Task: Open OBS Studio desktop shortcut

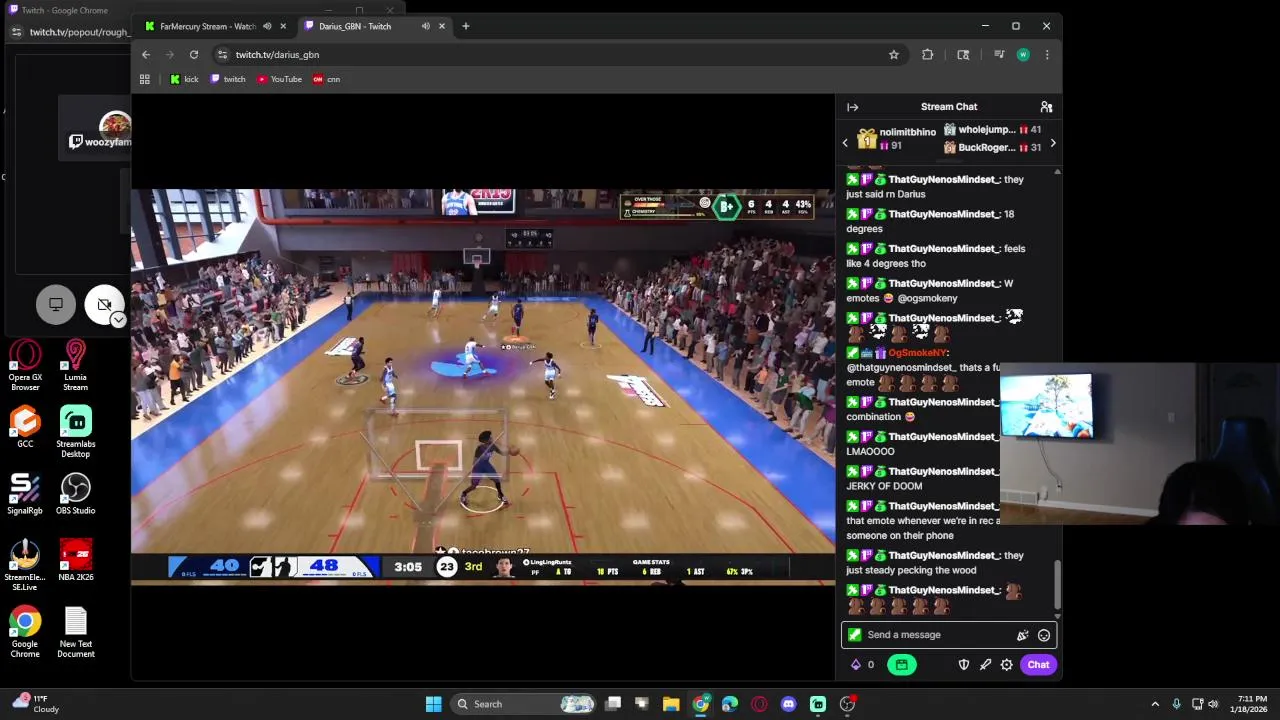Action: point(75,495)
